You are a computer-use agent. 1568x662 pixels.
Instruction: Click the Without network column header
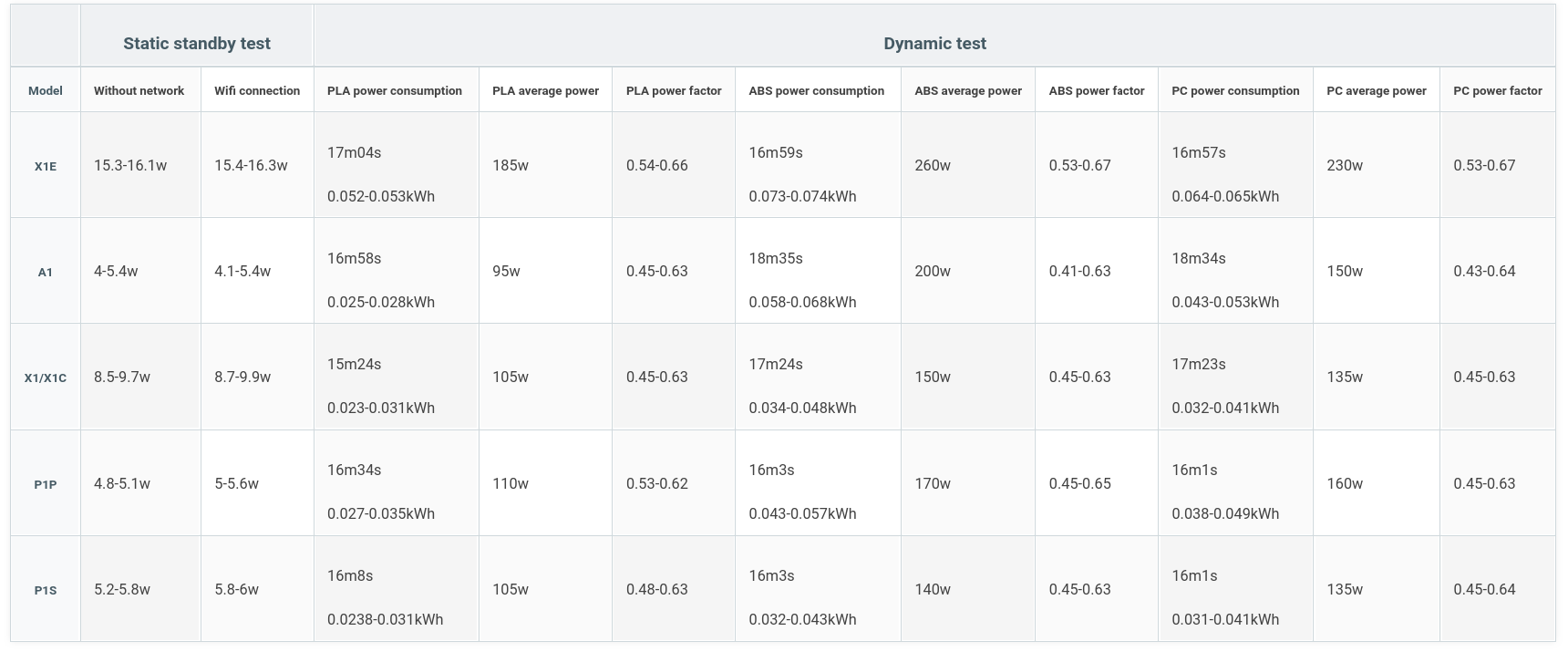(x=139, y=90)
